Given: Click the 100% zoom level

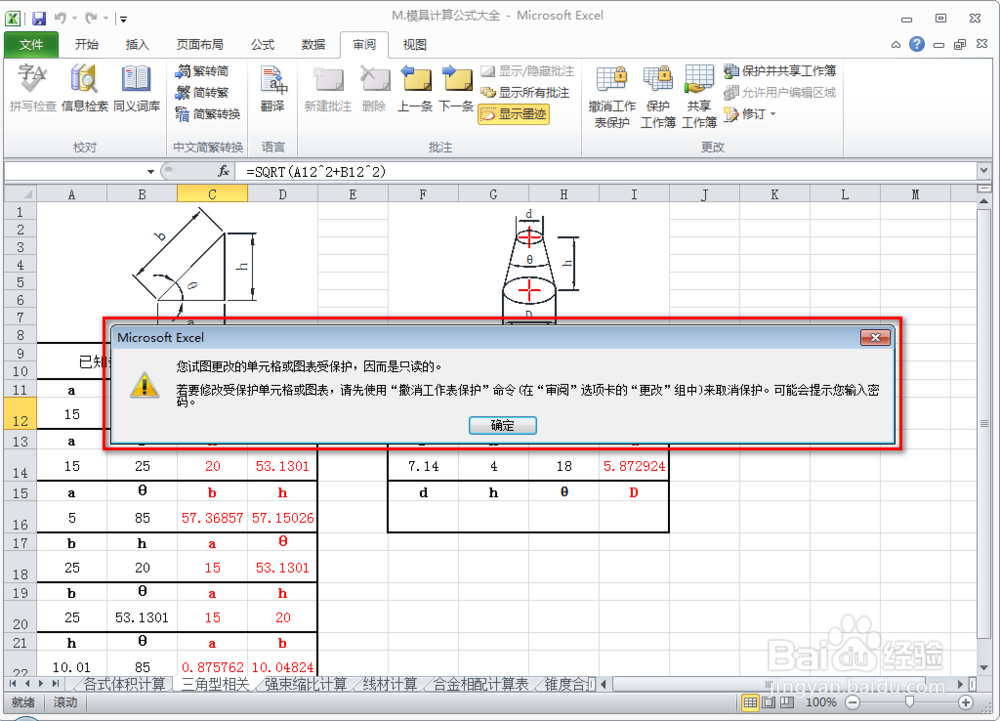Looking at the screenshot, I should tap(821, 703).
